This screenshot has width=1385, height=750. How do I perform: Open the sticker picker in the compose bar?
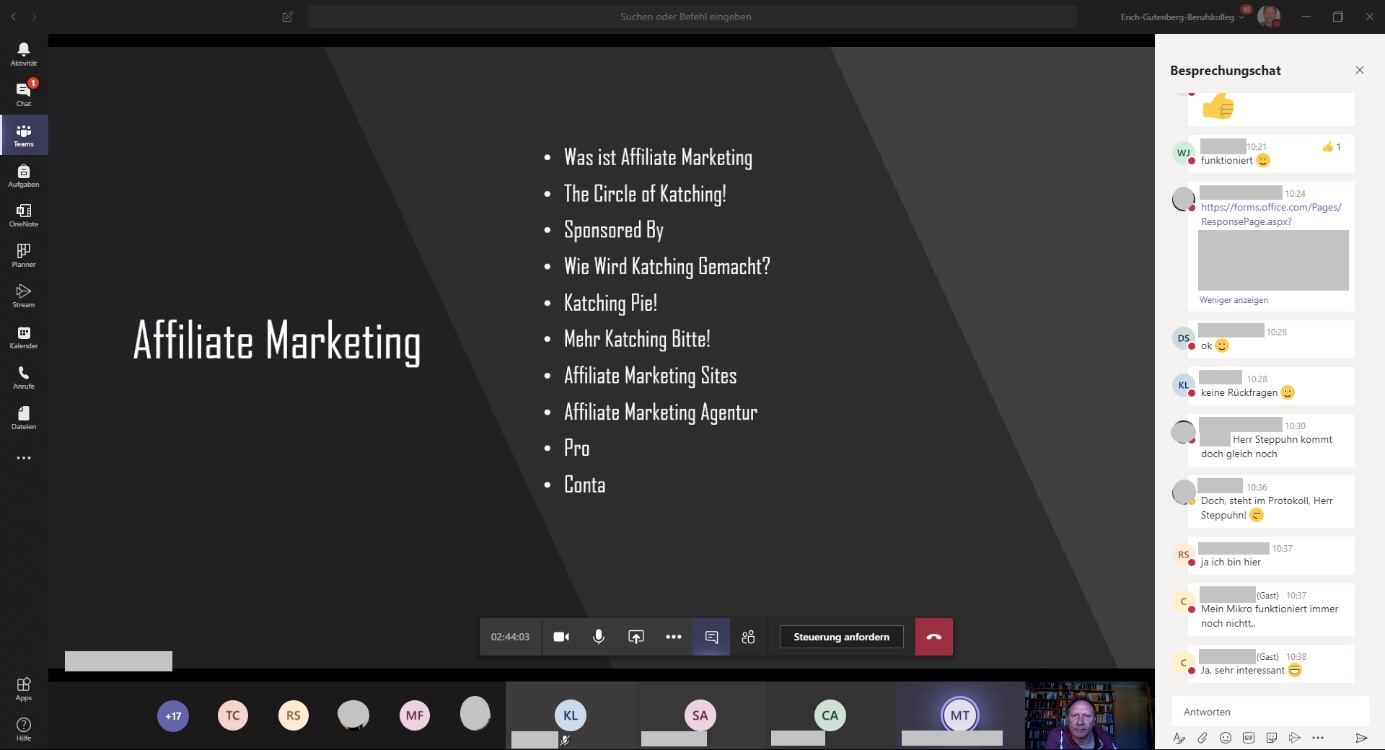1271,737
